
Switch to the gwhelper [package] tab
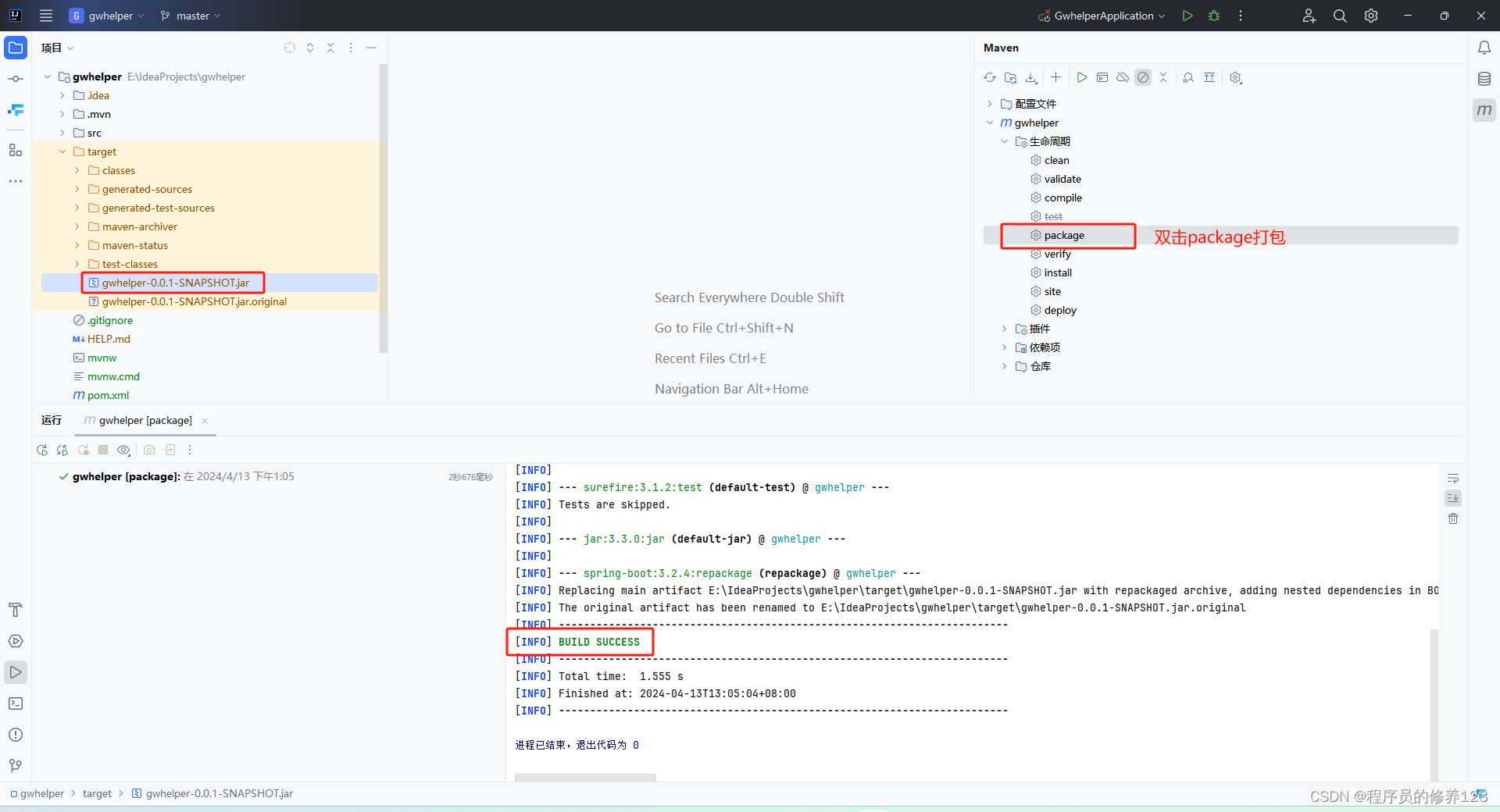coord(143,420)
